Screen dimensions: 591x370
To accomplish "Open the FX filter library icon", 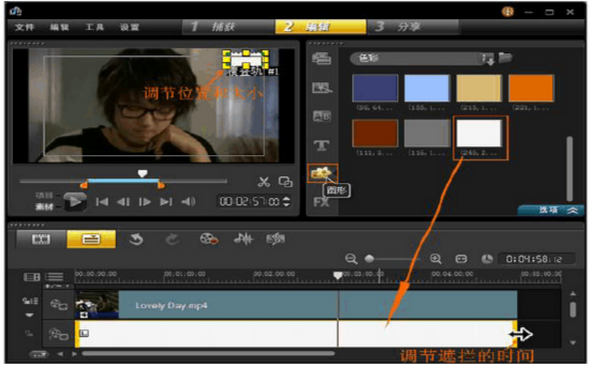I will (321, 202).
